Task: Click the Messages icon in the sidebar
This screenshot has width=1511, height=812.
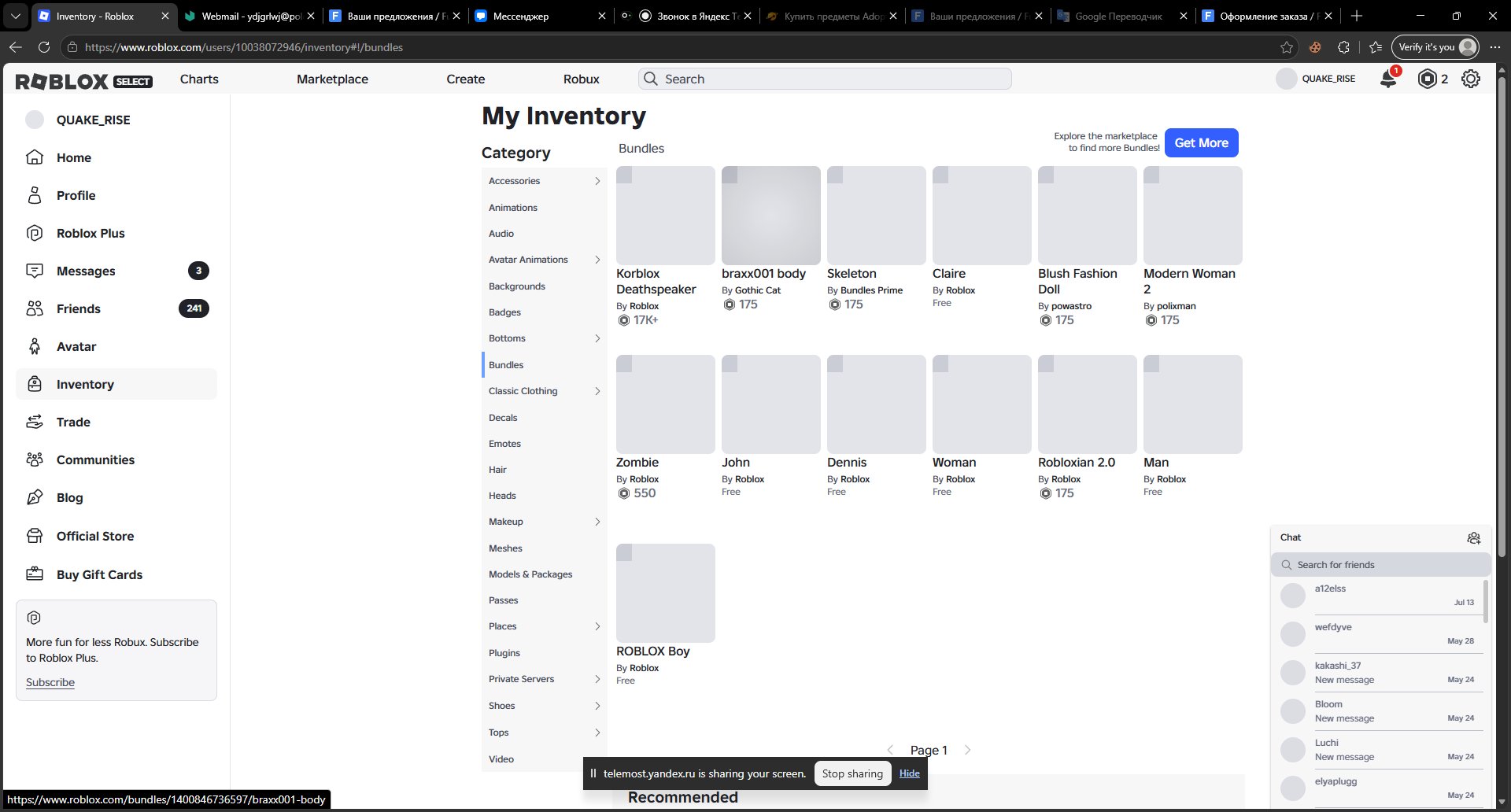Action: [35, 271]
